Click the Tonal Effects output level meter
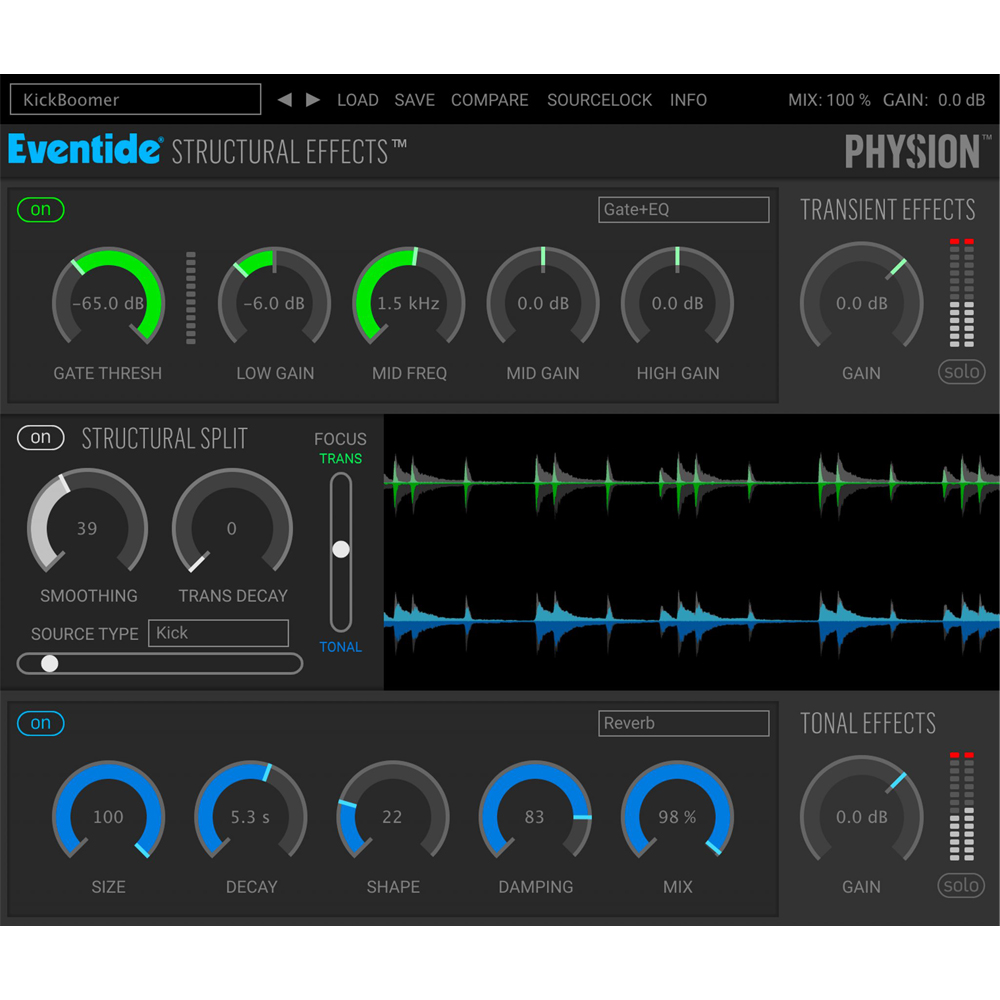The width and height of the screenshot is (1000, 1000). pyautogui.click(x=962, y=806)
